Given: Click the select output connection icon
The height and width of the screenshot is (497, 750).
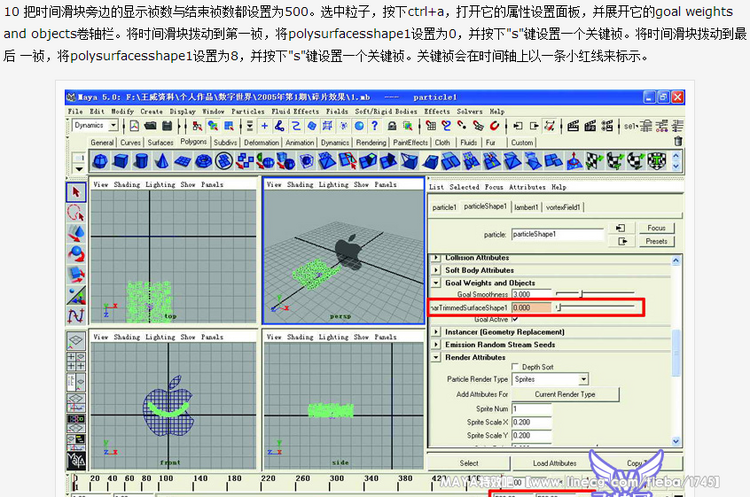Looking at the screenshot, I should click(622, 241).
